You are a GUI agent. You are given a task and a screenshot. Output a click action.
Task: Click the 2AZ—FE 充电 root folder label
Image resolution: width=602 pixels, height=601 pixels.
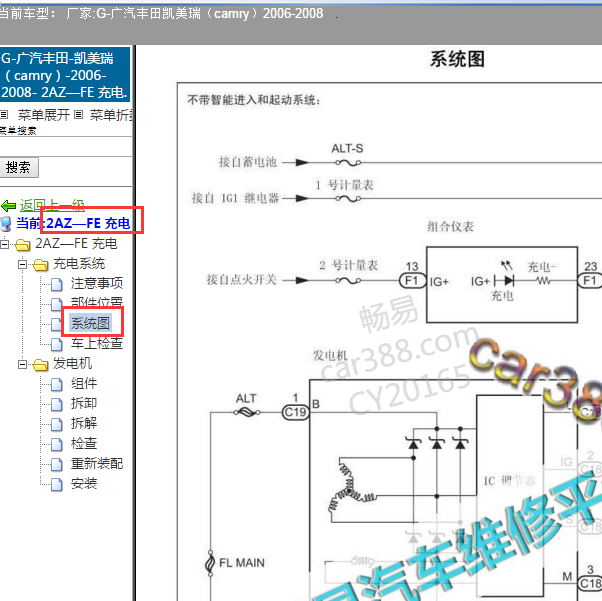[76, 243]
